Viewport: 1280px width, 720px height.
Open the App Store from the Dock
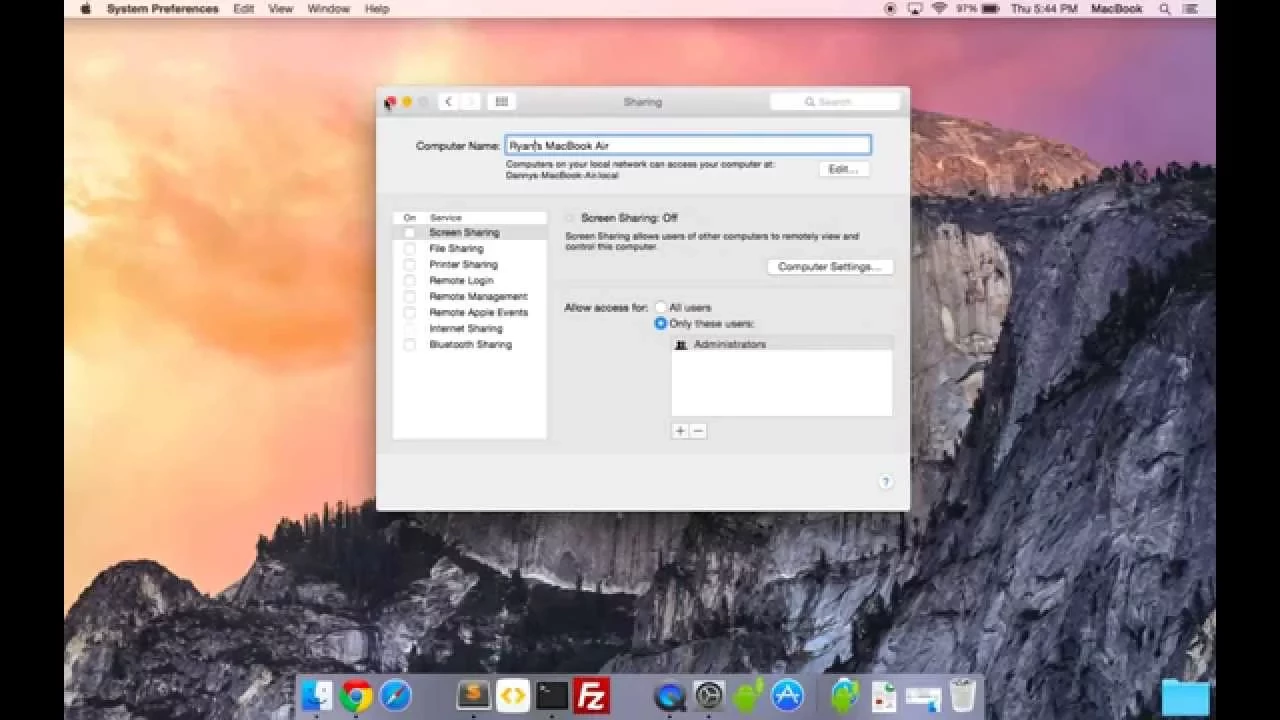(788, 695)
